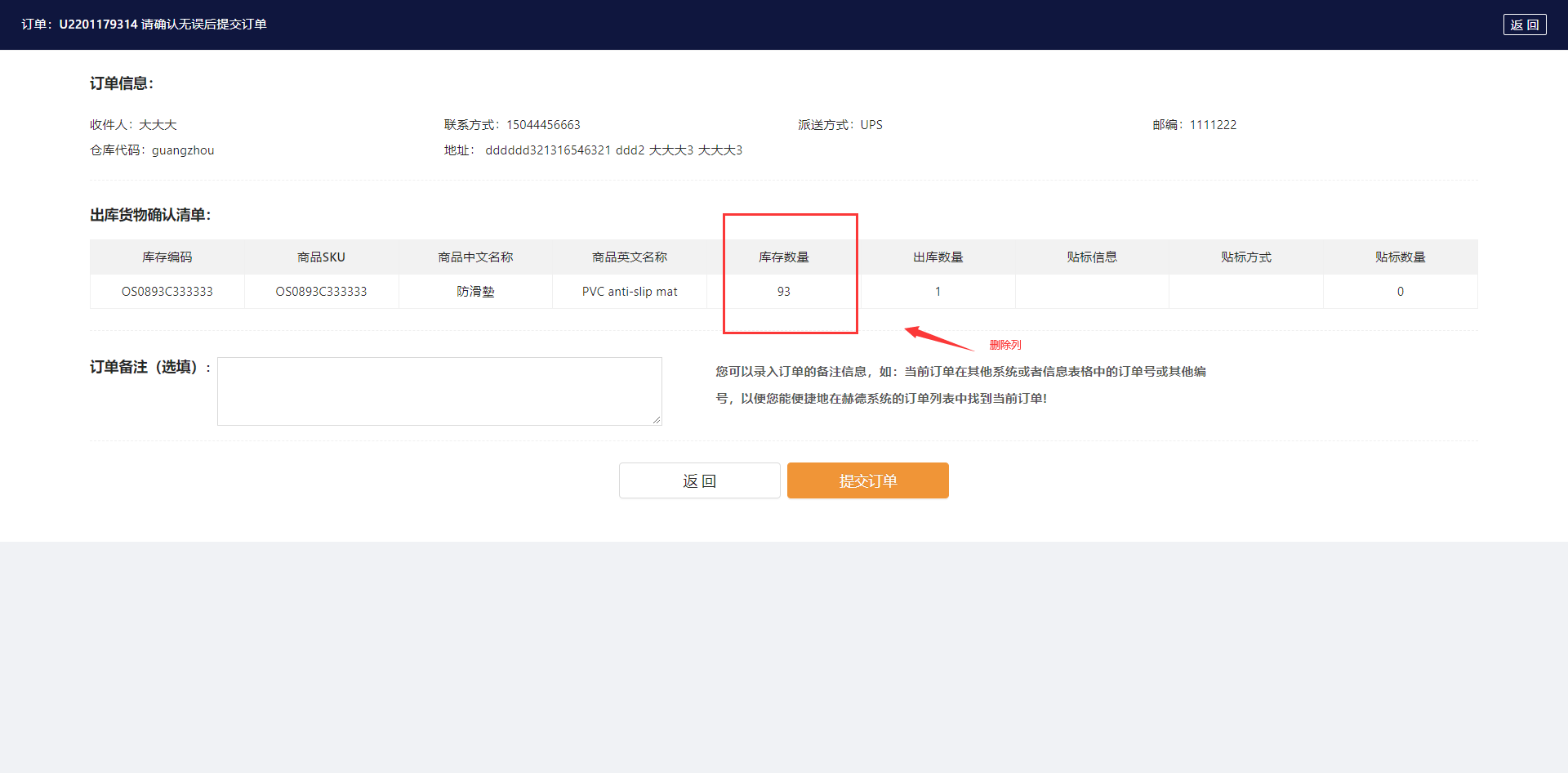Click the 防滑垫 product name cell
Image resolution: width=1568 pixels, height=773 pixels.
[475, 292]
